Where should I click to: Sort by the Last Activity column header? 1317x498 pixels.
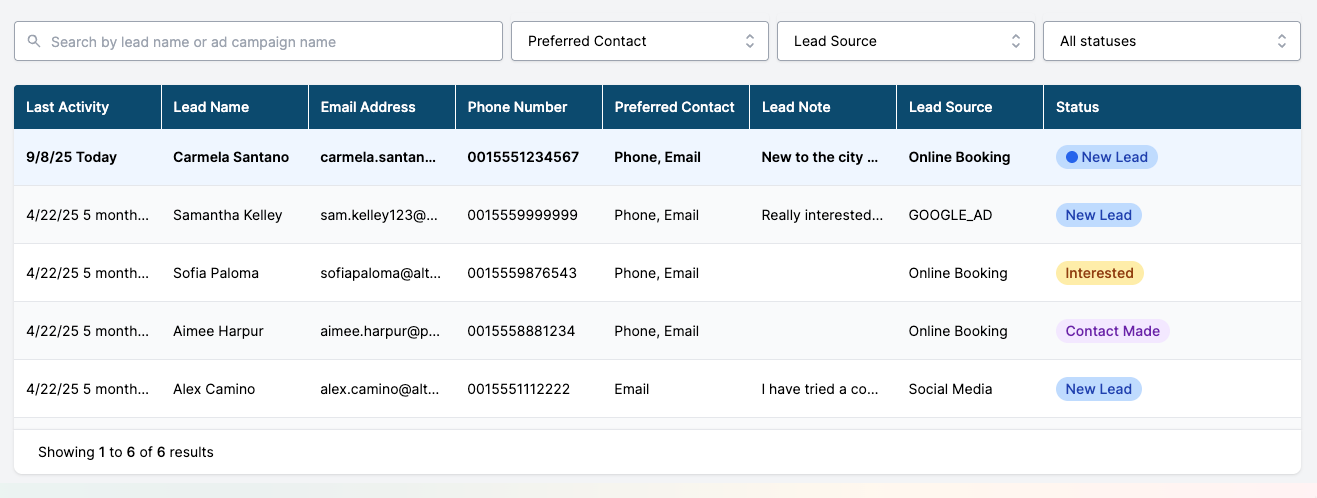67,107
